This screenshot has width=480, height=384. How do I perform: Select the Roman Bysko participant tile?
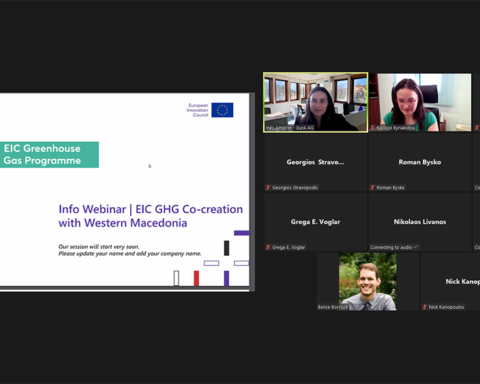point(420,162)
